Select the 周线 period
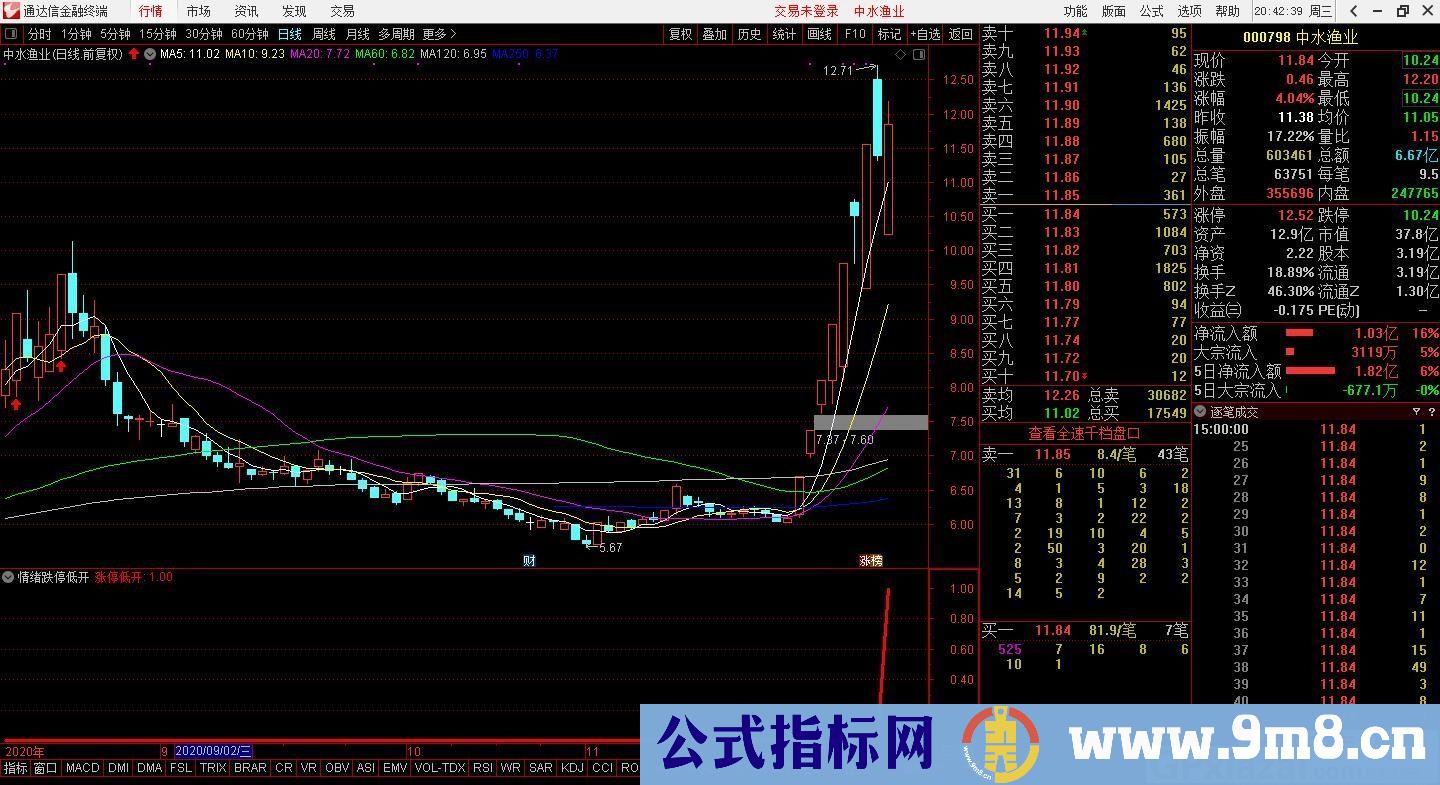Screen dimensions: 1440x785 (324, 34)
